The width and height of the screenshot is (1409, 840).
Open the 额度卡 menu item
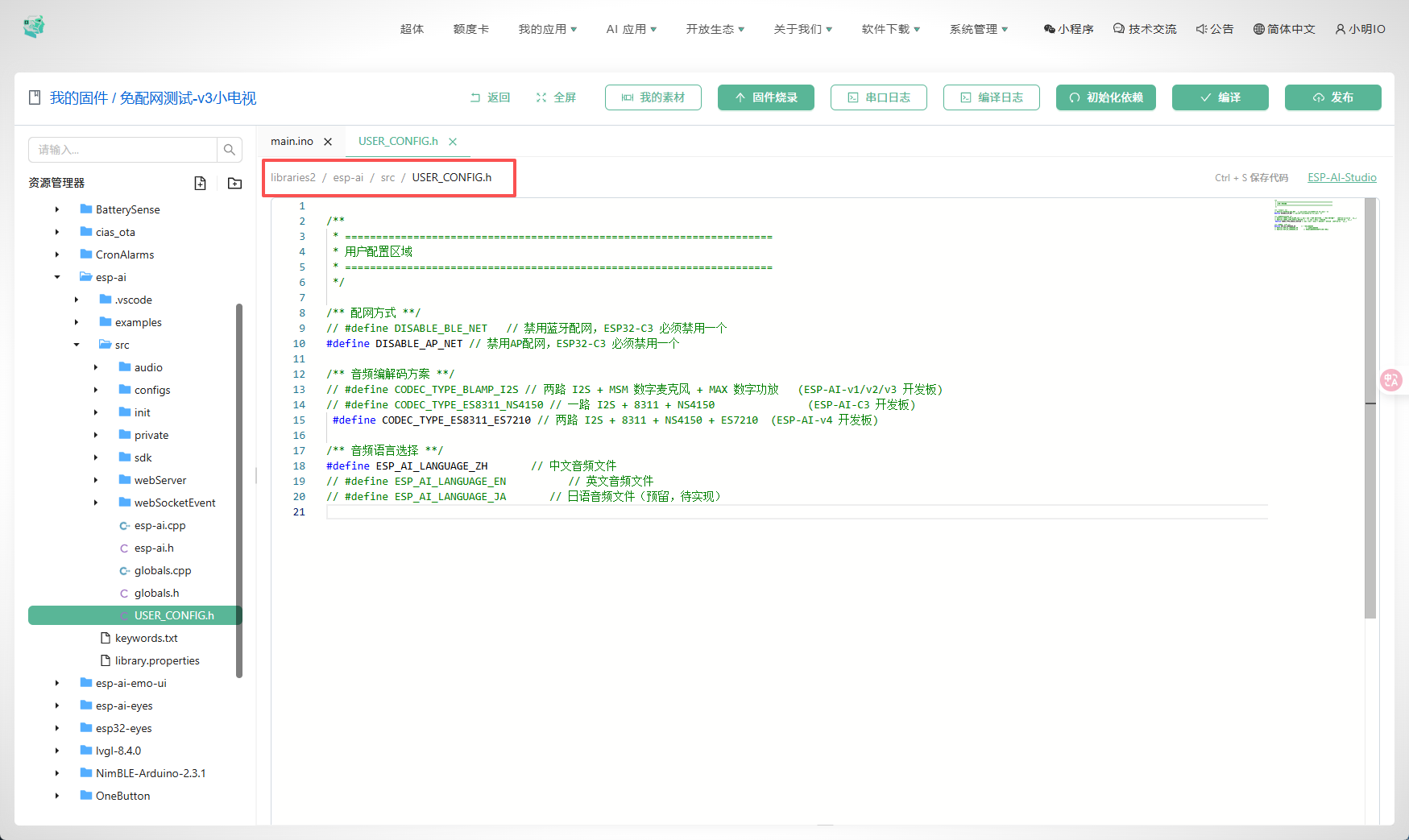tap(470, 29)
